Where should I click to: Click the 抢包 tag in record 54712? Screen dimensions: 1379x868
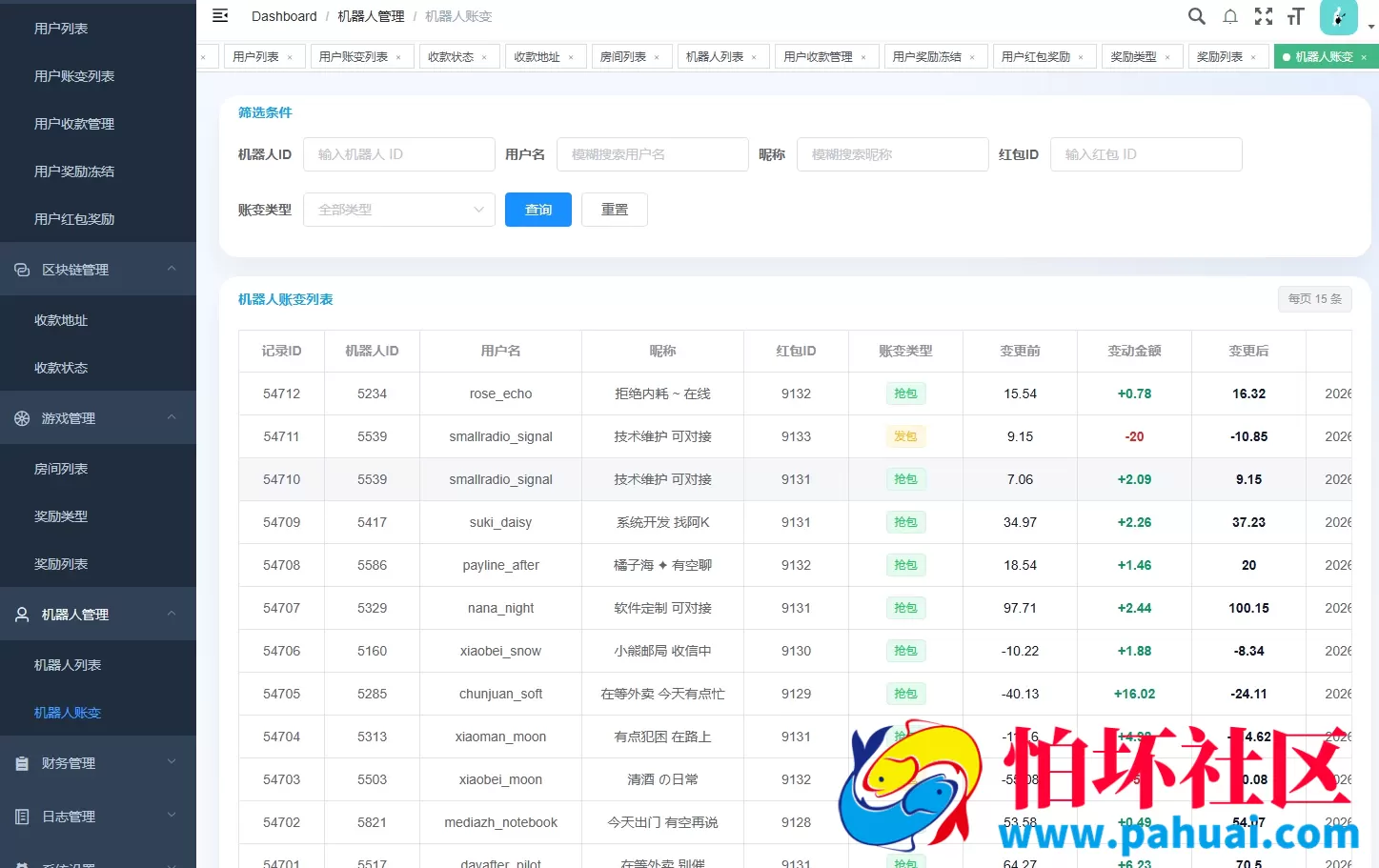click(x=905, y=394)
